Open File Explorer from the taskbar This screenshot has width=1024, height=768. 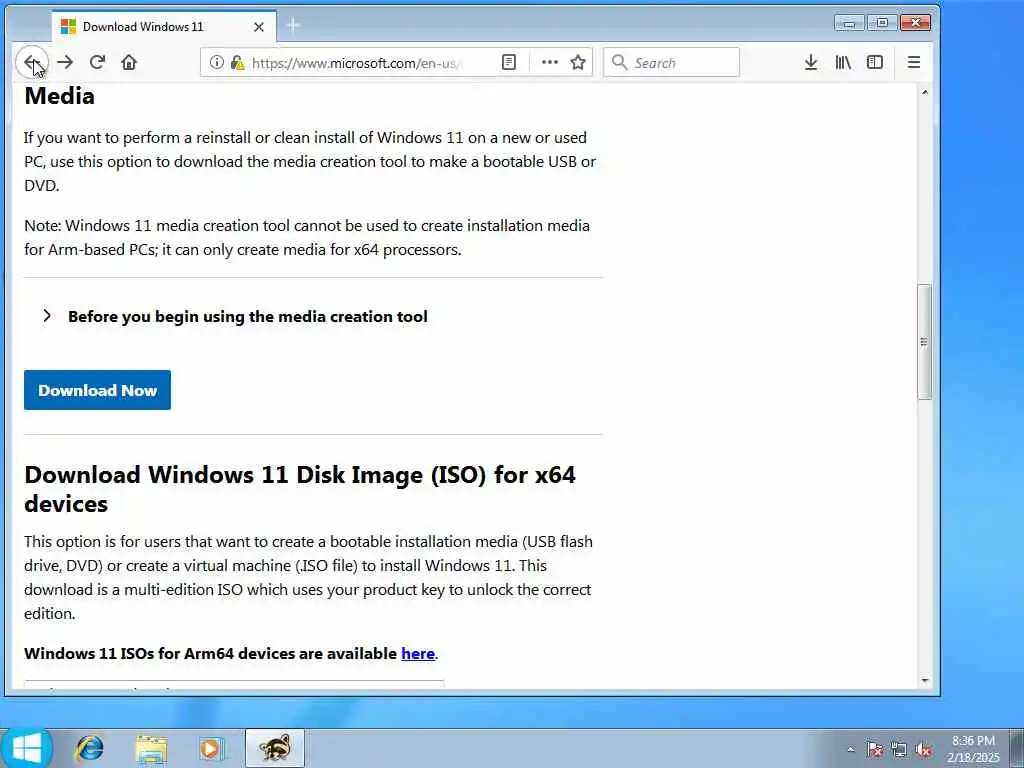[x=152, y=748]
